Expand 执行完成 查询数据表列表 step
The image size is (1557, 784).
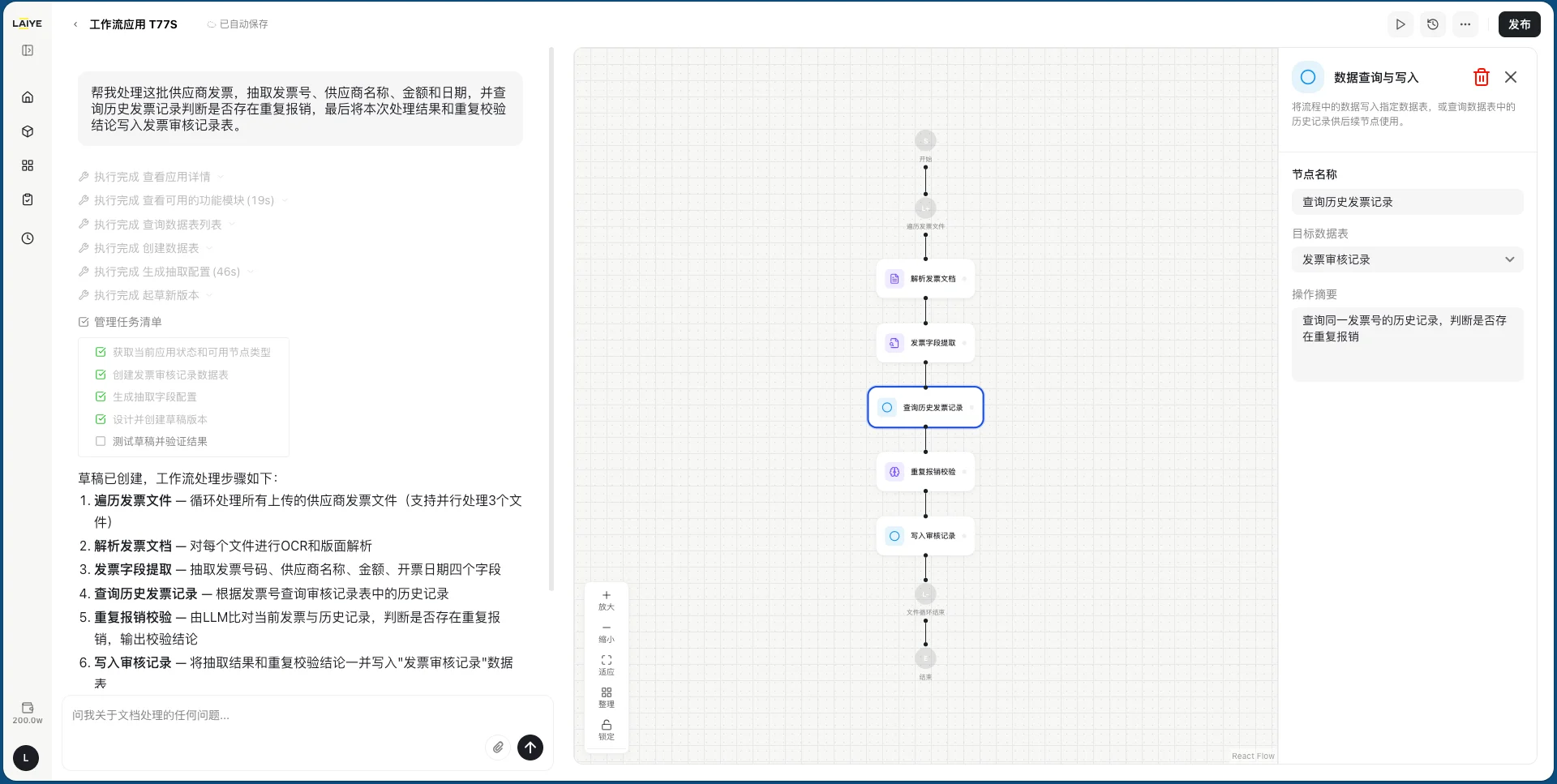pos(157,225)
